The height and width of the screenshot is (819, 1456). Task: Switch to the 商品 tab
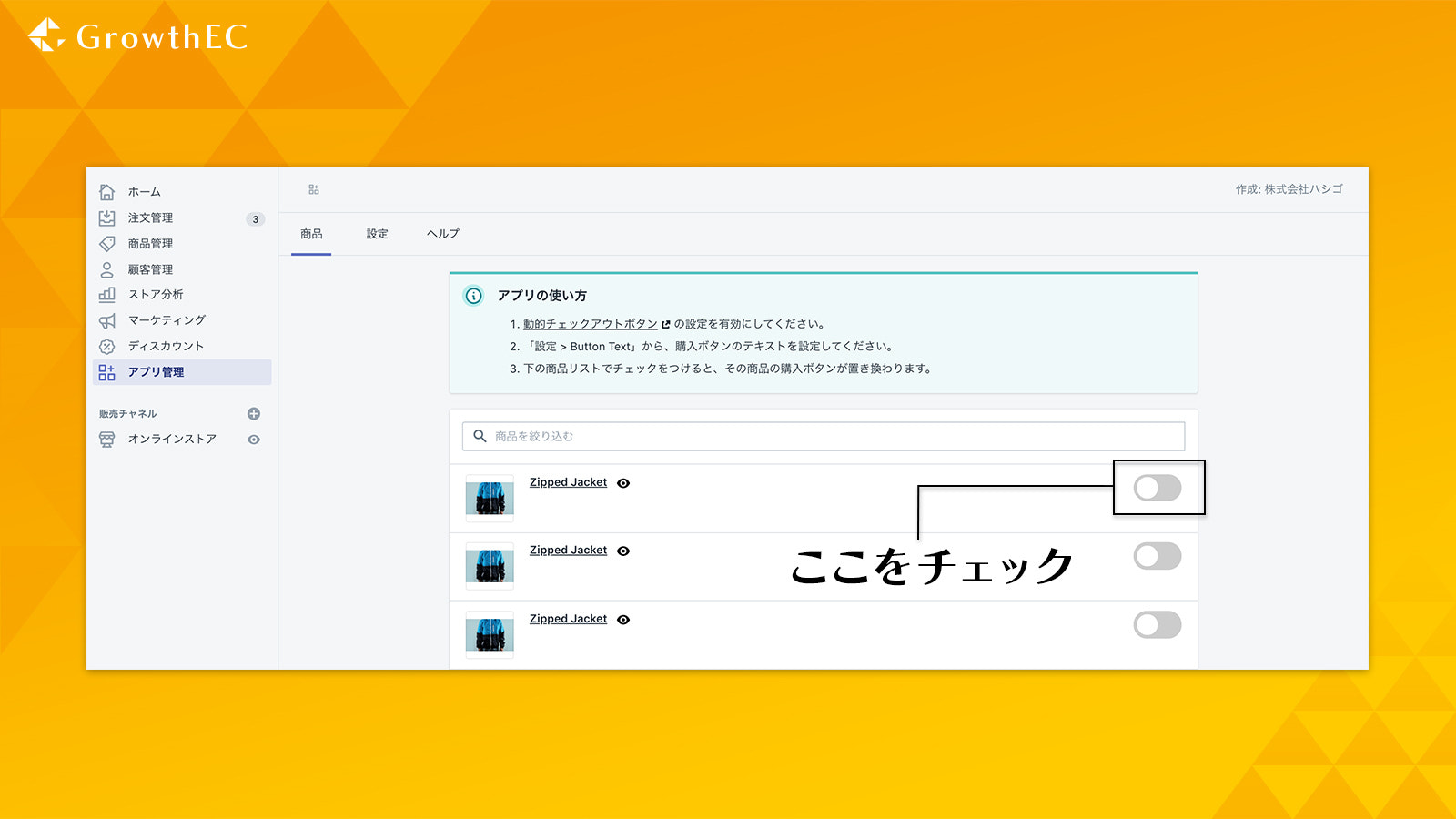311,234
